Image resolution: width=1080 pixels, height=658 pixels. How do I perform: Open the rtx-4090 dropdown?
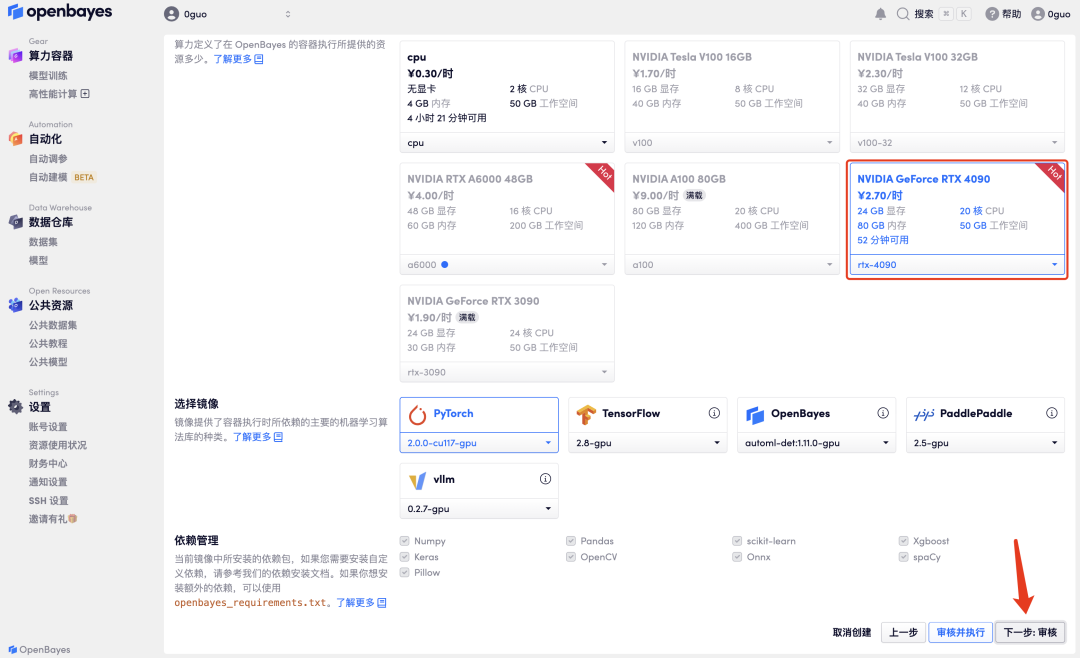957,264
